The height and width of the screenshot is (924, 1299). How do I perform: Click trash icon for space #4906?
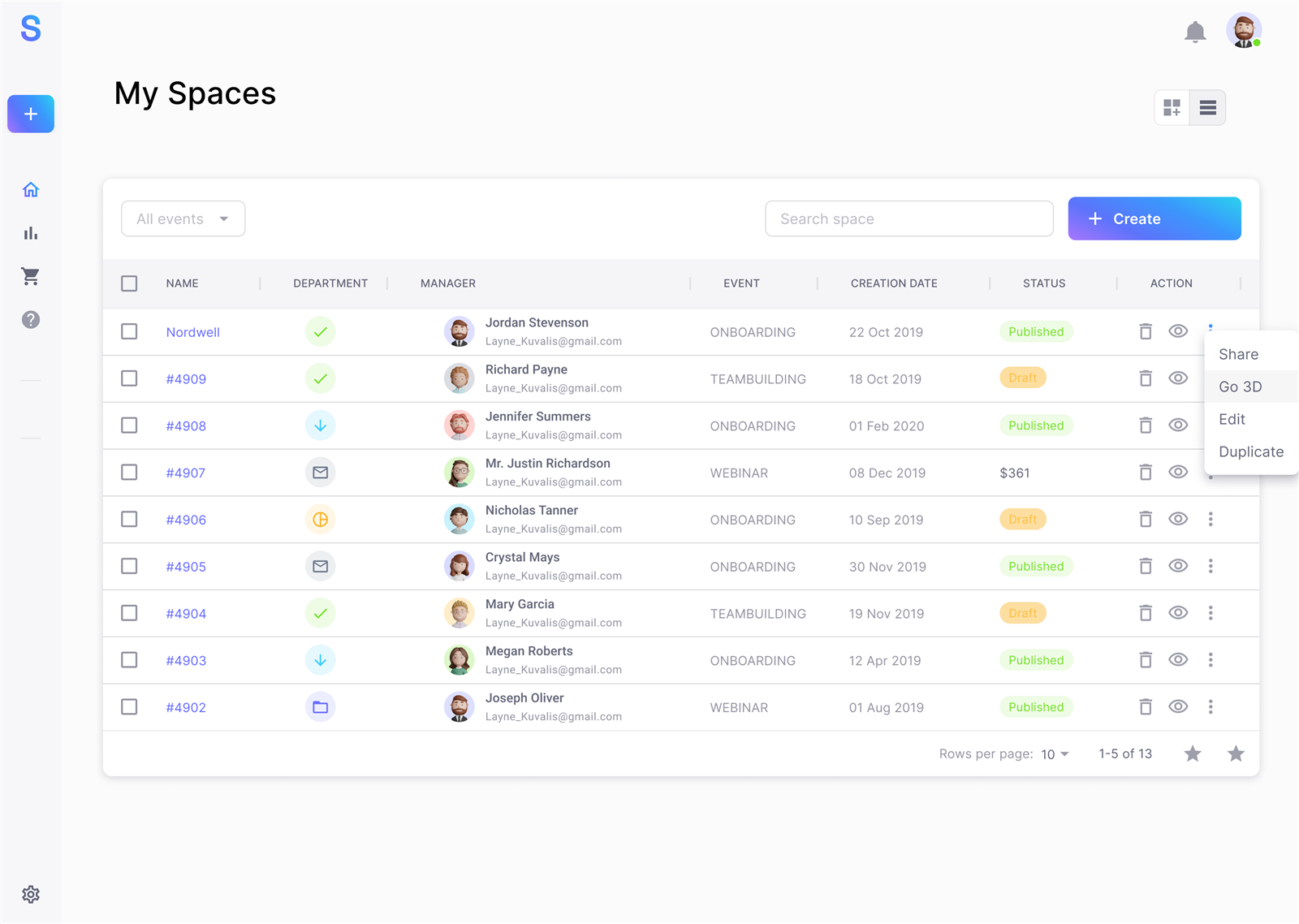click(x=1146, y=520)
